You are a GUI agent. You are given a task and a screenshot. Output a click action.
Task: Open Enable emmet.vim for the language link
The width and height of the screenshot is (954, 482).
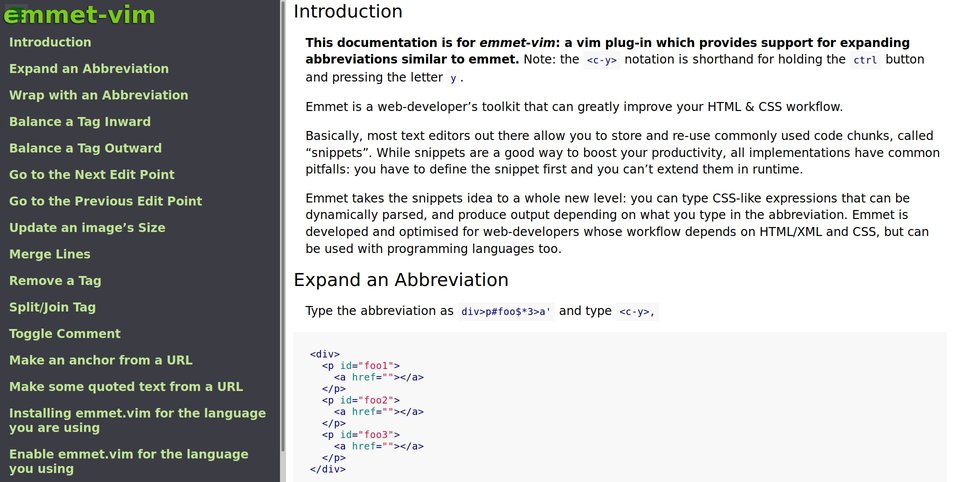coord(128,461)
